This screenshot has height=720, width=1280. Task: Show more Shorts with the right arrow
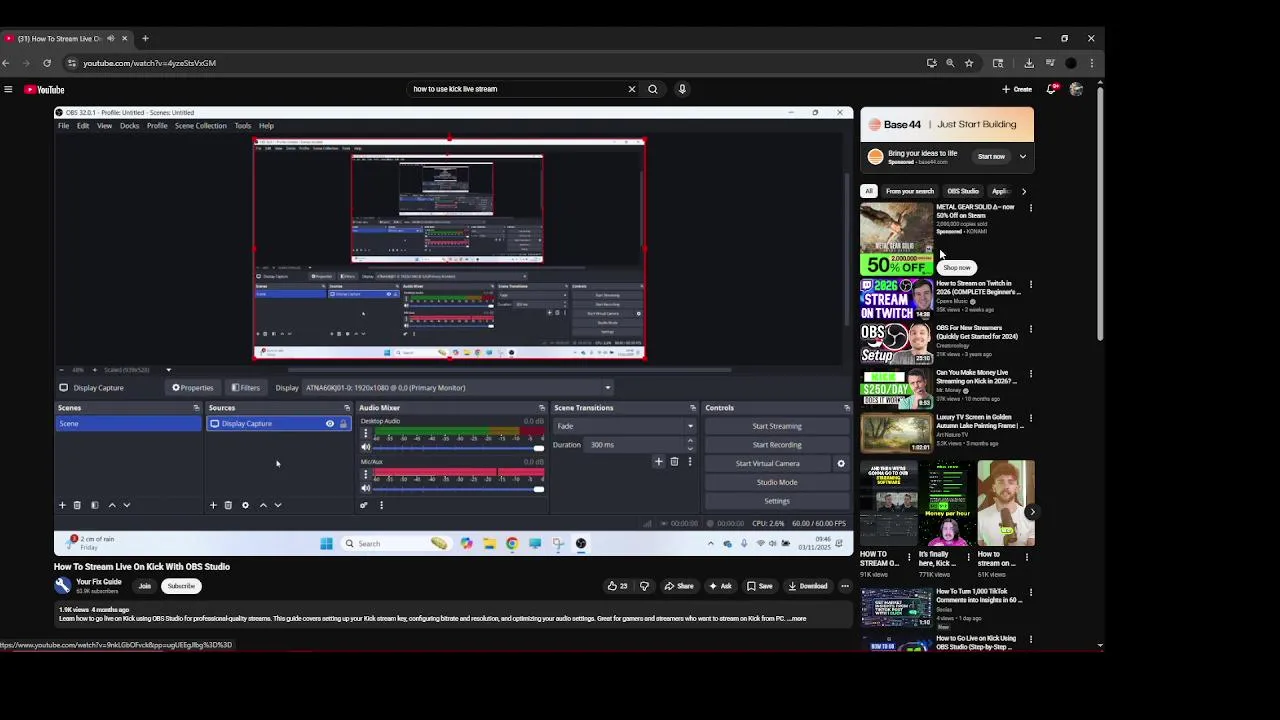tap(1031, 512)
